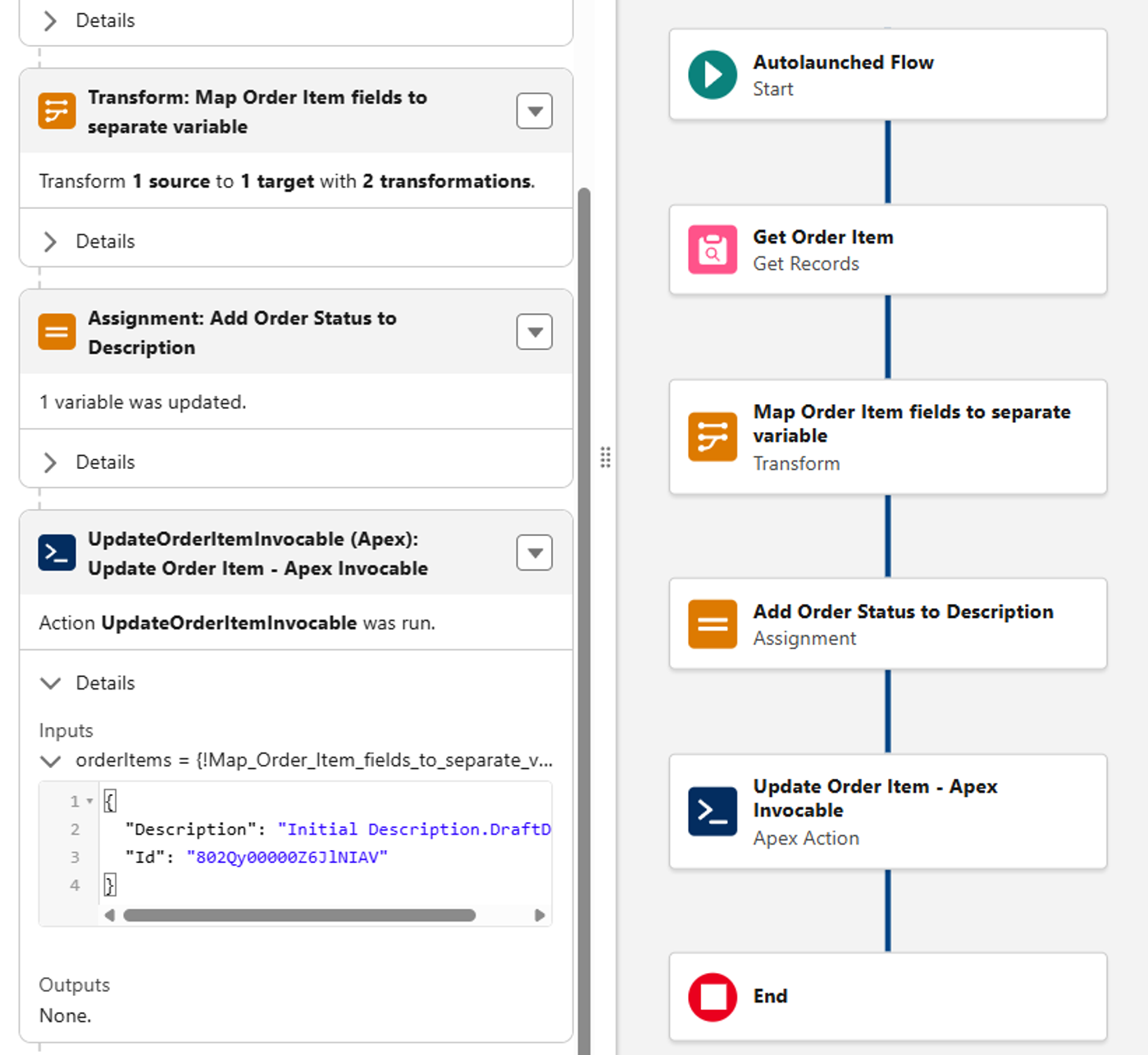1148x1055 pixels.
Task: Click the Get Order Item records icon
Action: coord(713,249)
